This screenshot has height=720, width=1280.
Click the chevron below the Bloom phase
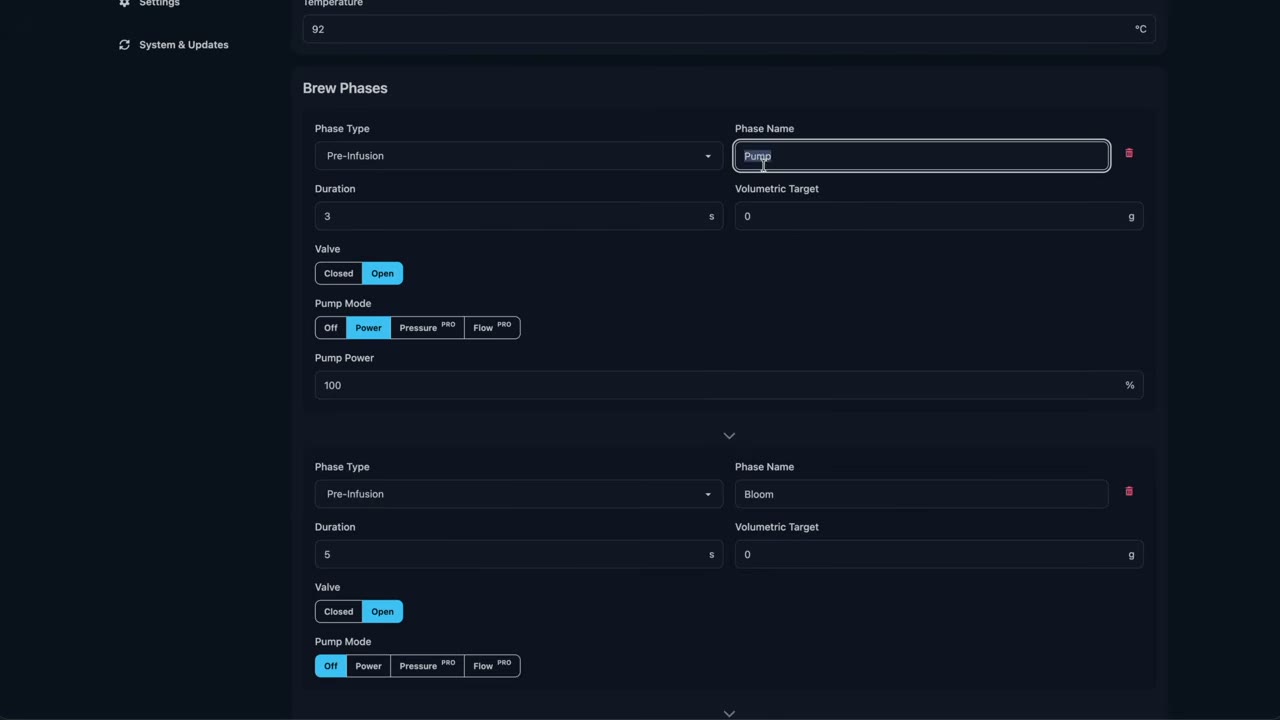click(x=729, y=713)
